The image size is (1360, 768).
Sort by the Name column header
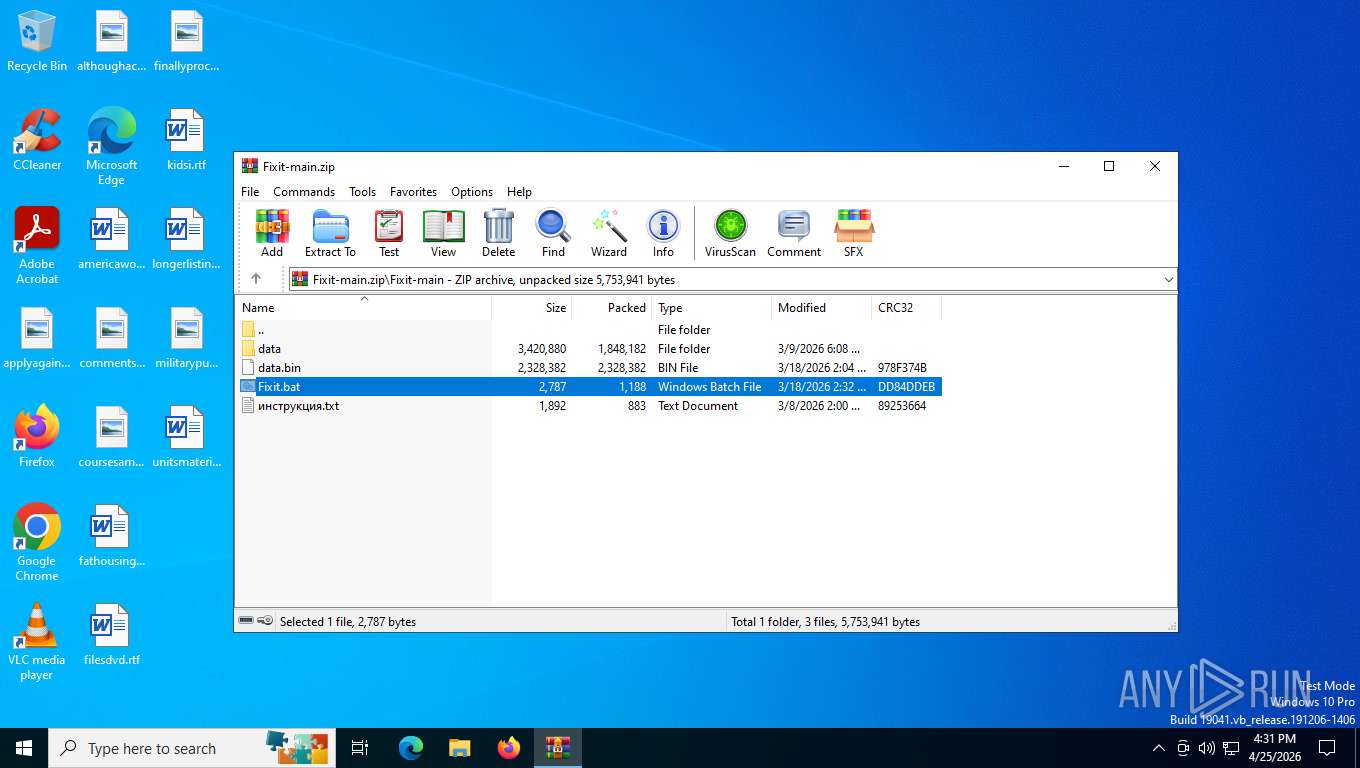coord(363,308)
